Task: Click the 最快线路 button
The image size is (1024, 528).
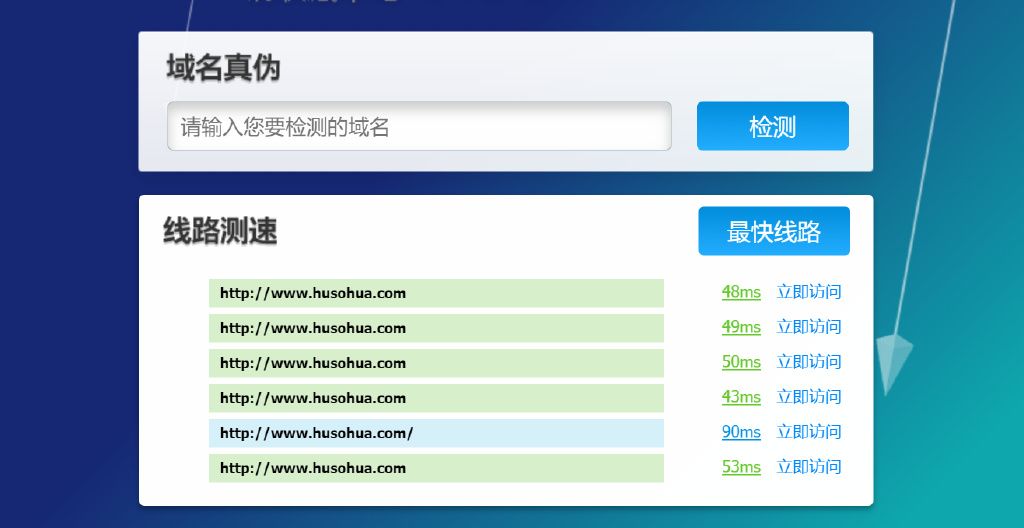Action: click(773, 231)
